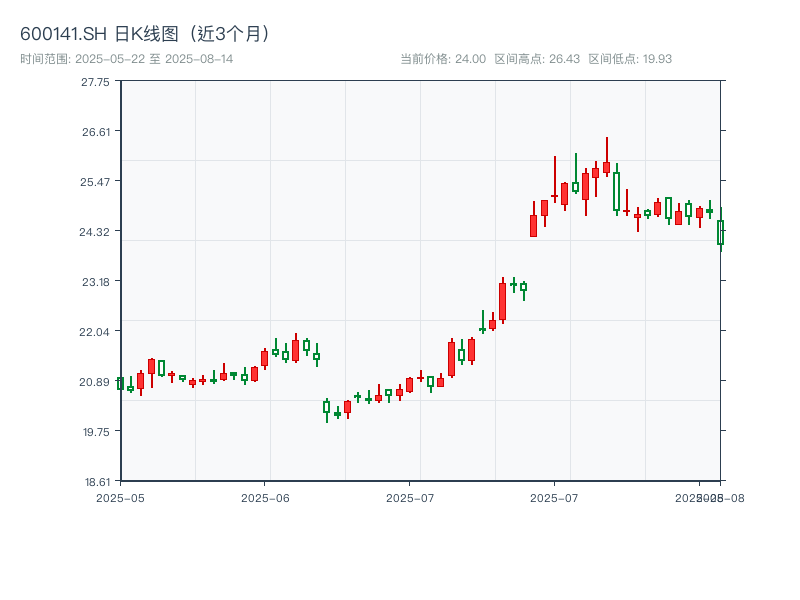Viewport: 800px width, 600px height.
Task: Click the period high 26.43 label
Action: (x=537, y=59)
